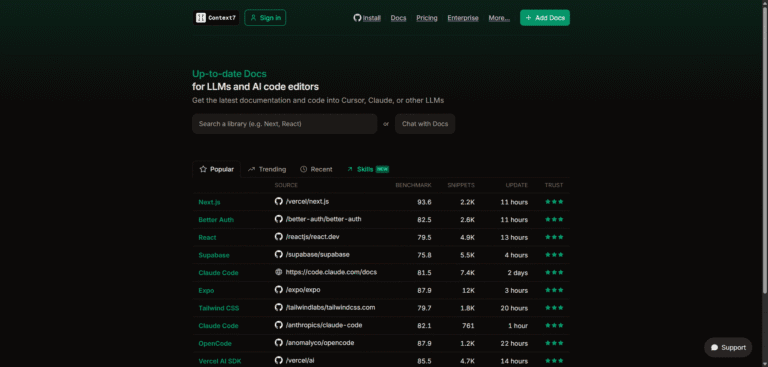The height and width of the screenshot is (367, 768).
Task: Click the /supabase/supabase source text
Action: point(317,254)
